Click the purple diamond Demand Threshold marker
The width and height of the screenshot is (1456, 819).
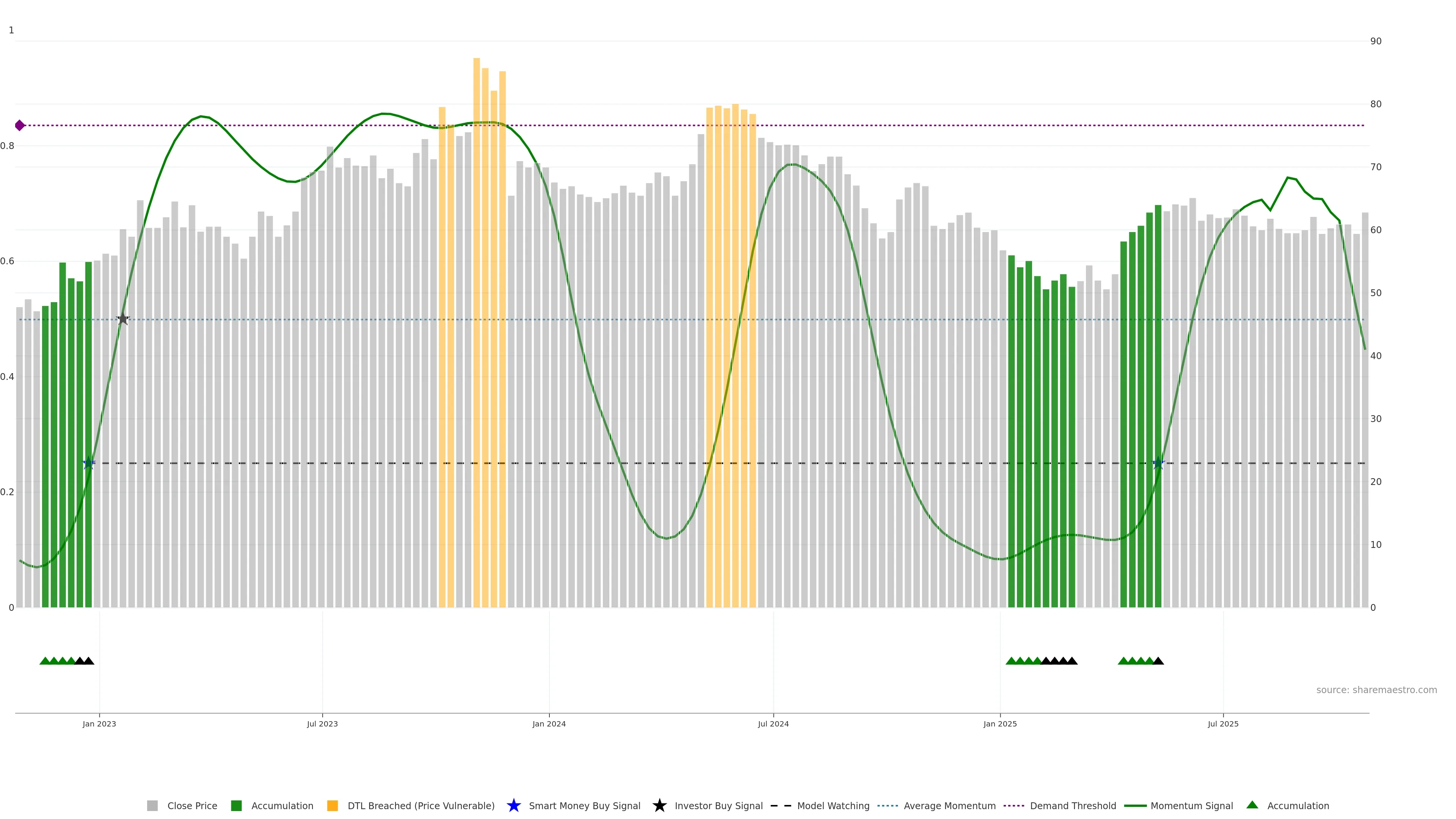pyautogui.click(x=20, y=126)
